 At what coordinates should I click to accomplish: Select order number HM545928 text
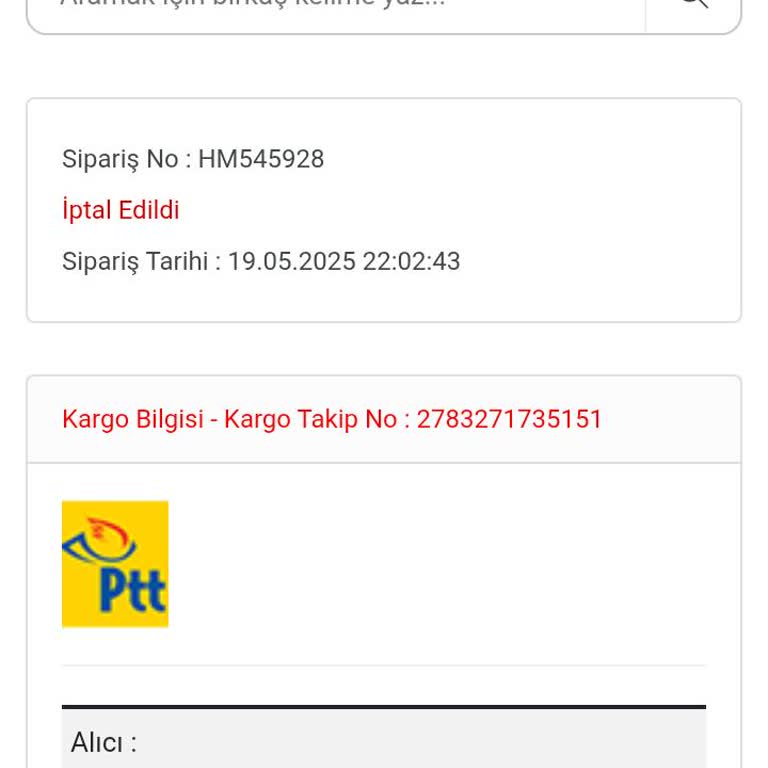click(x=261, y=159)
